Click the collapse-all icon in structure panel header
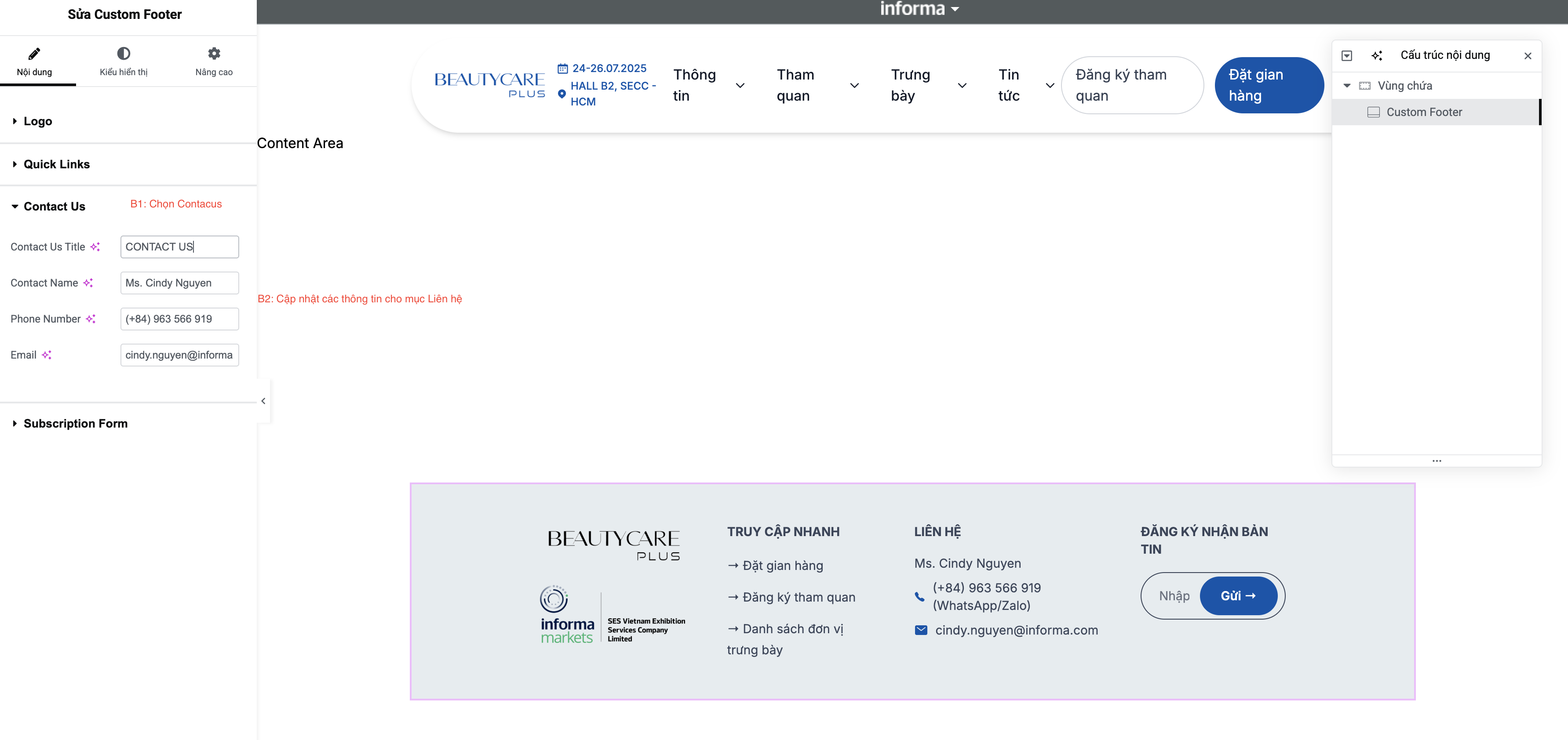This screenshot has width=1568, height=740. 1347,55
